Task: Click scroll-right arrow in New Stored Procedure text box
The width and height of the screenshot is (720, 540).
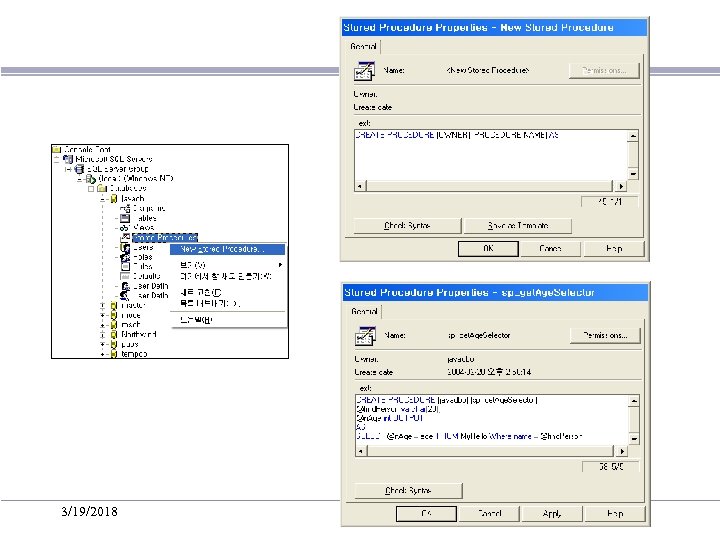Action: tap(621, 186)
